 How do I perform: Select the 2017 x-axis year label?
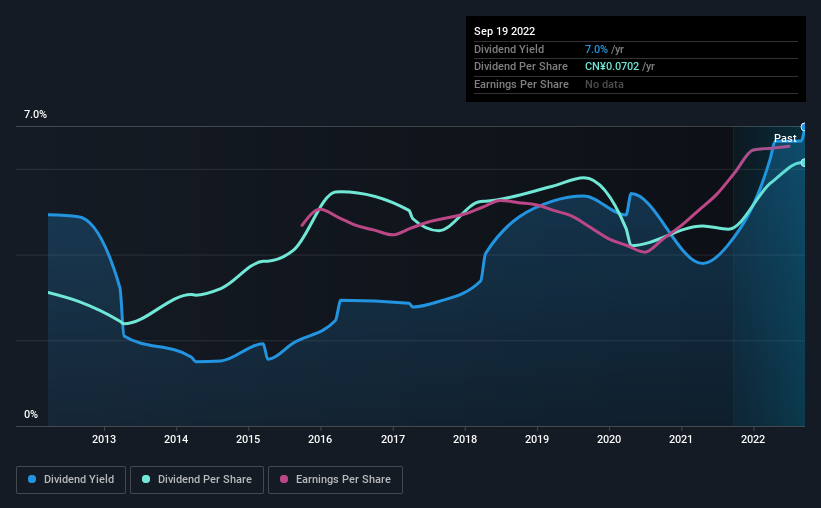[392, 439]
